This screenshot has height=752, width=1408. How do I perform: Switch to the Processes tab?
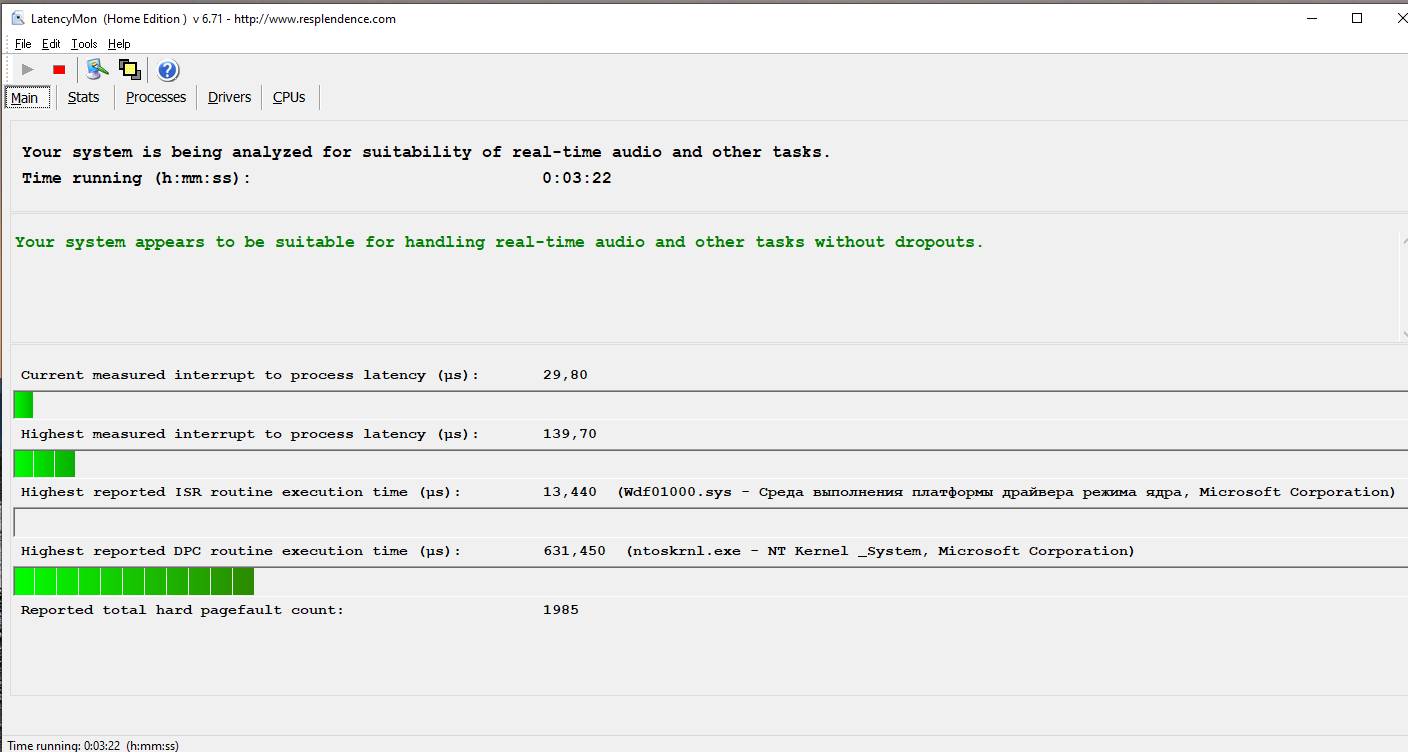(156, 97)
